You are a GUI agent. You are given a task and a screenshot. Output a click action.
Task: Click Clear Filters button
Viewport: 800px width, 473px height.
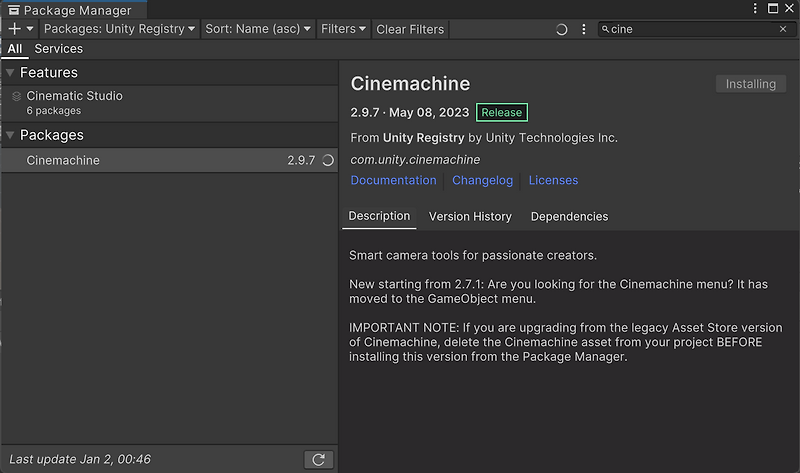(410, 30)
